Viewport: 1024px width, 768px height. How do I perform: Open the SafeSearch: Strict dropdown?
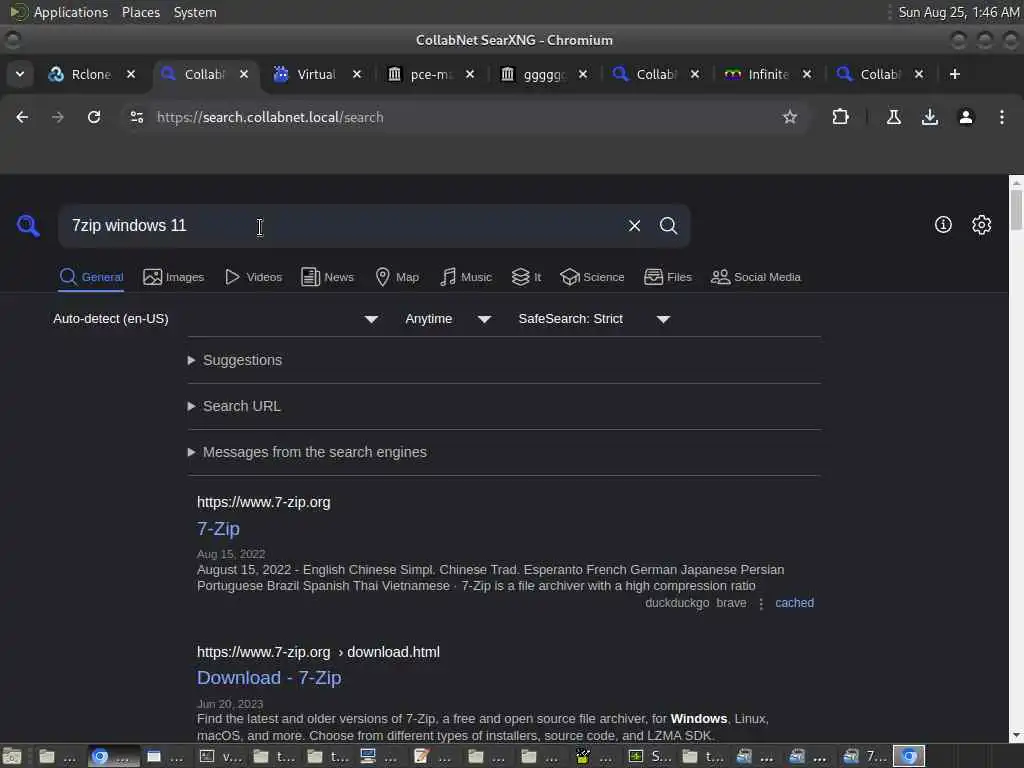coord(594,319)
